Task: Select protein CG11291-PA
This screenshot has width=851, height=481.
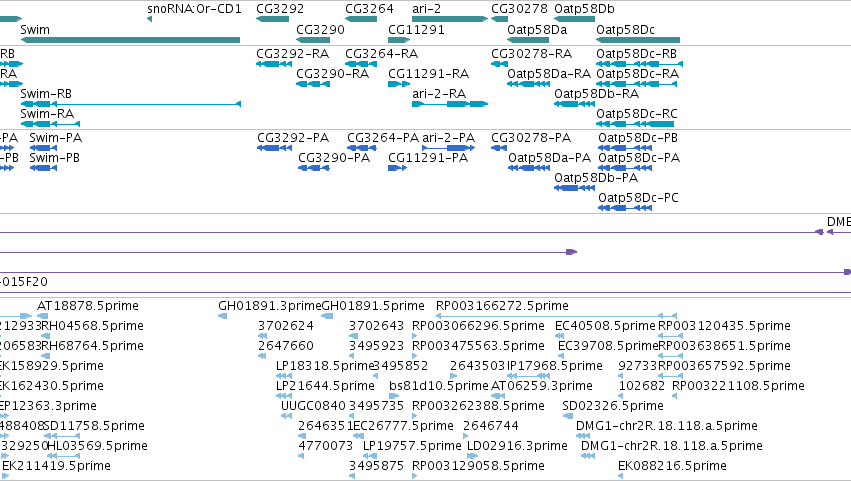Action: [397, 168]
